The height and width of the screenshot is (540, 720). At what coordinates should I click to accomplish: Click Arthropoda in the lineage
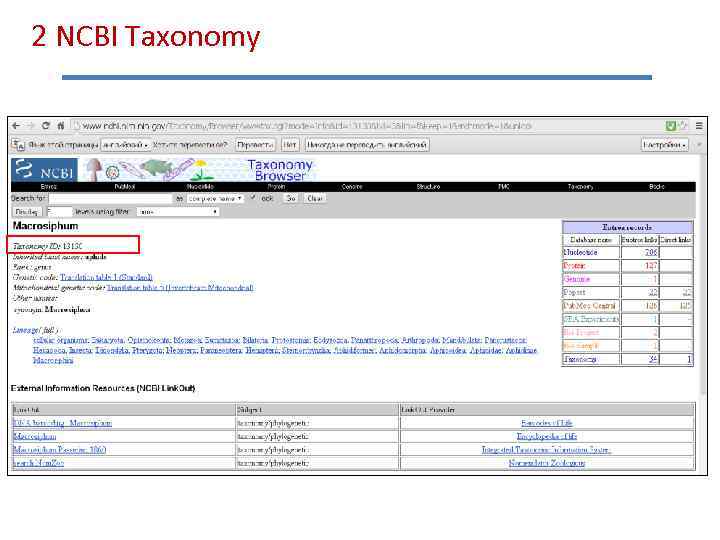pos(420,340)
